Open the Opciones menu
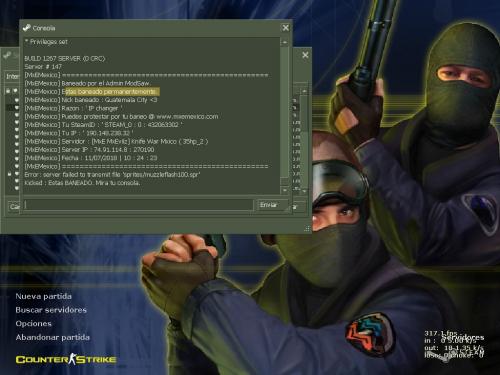 click(x=33, y=323)
